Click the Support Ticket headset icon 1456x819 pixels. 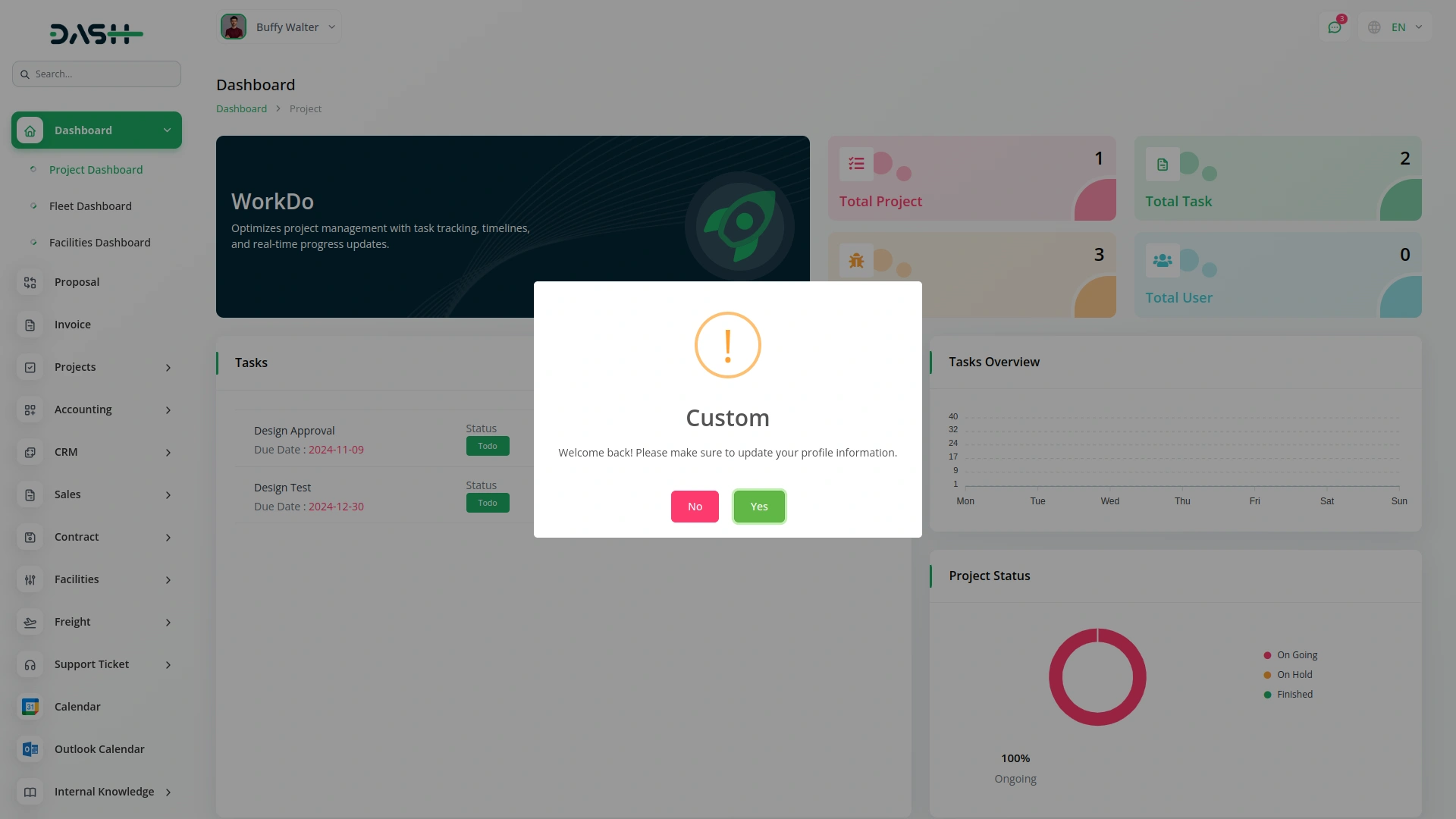point(30,664)
